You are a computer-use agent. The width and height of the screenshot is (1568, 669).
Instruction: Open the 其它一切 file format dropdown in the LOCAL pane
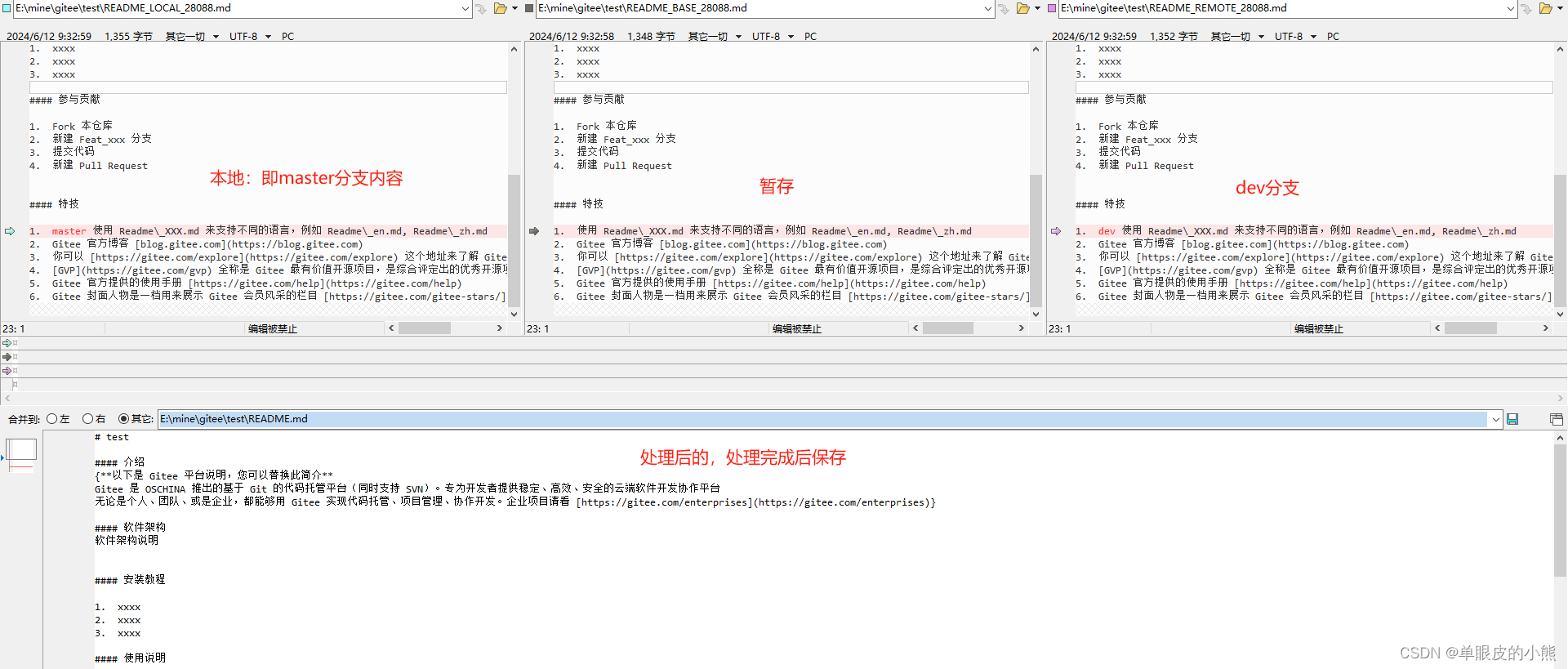(x=192, y=37)
